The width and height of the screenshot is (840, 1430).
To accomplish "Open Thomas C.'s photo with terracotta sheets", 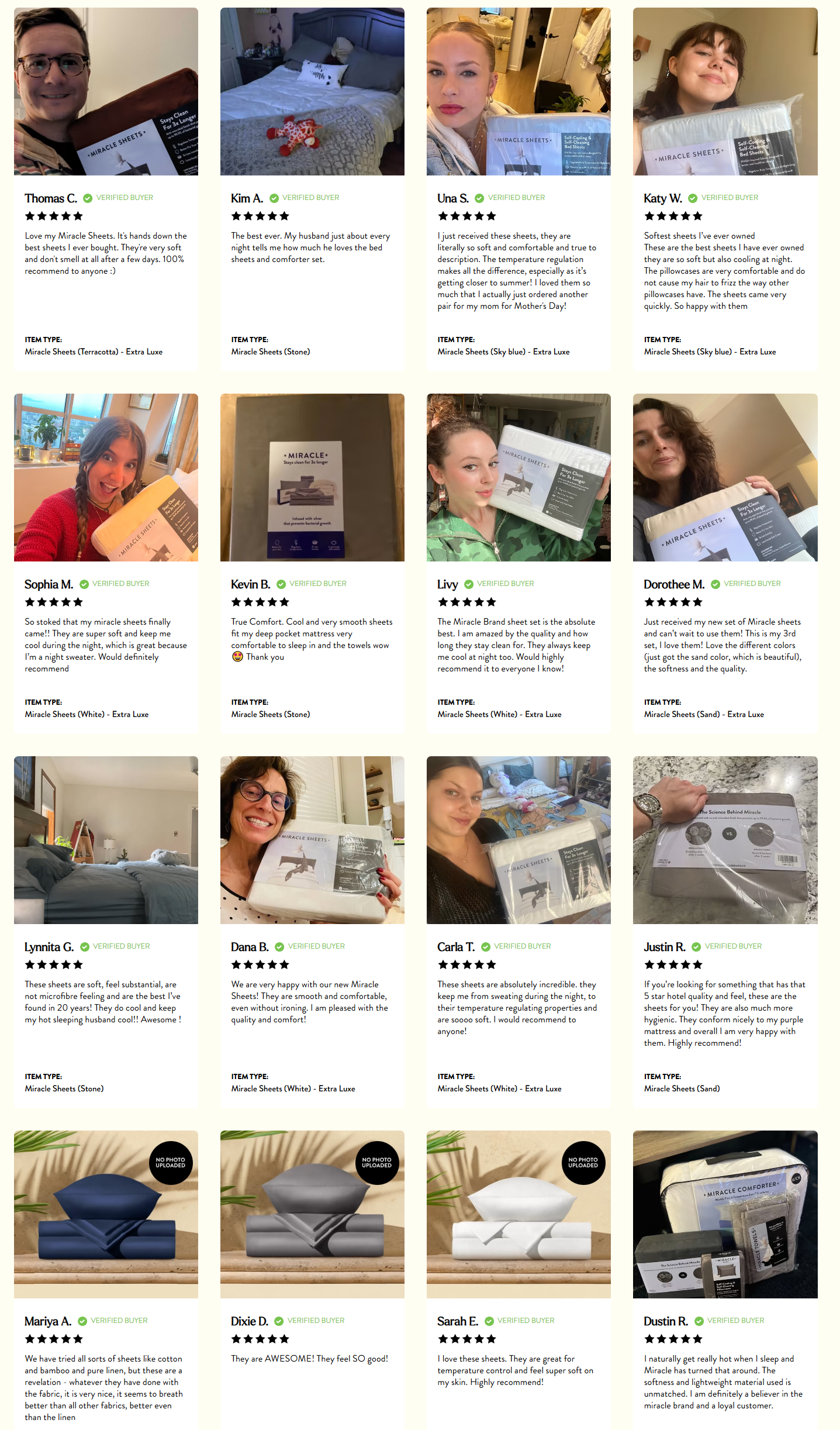I will (x=106, y=91).
